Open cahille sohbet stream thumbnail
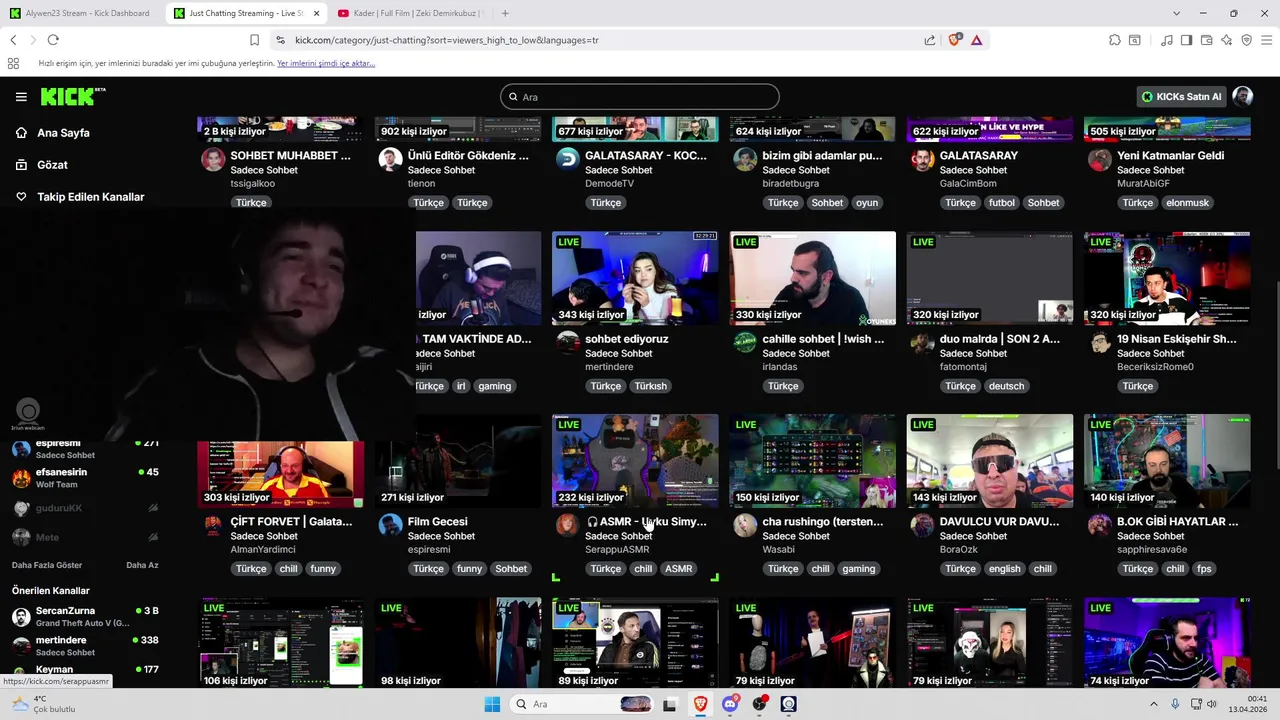Viewport: 1280px width, 720px height. pos(812,278)
